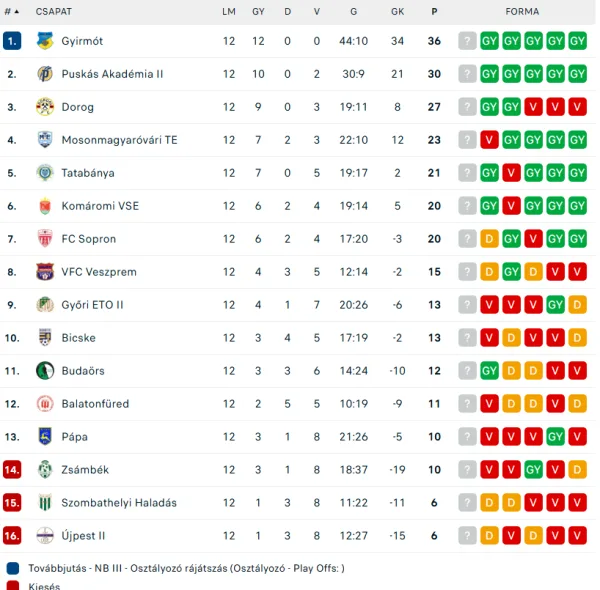The image size is (600, 590).
Task: Click Gyirmót's gray question mark form badge
Action: coord(467,41)
